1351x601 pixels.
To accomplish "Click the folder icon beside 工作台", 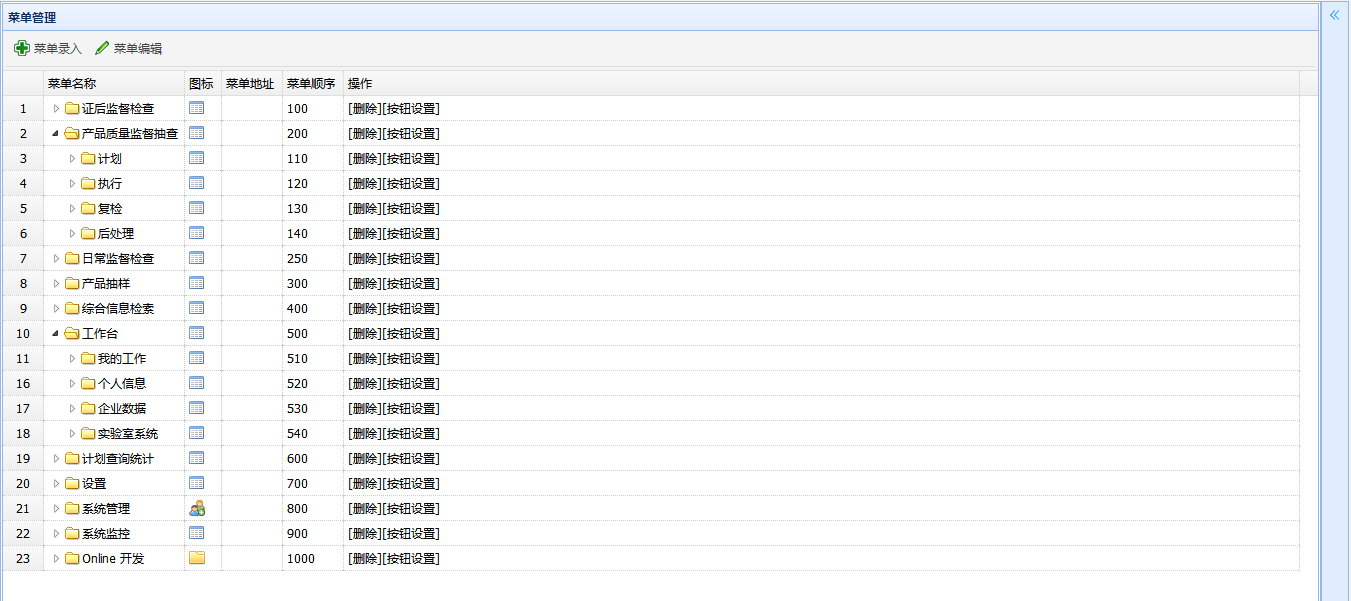I will point(72,333).
